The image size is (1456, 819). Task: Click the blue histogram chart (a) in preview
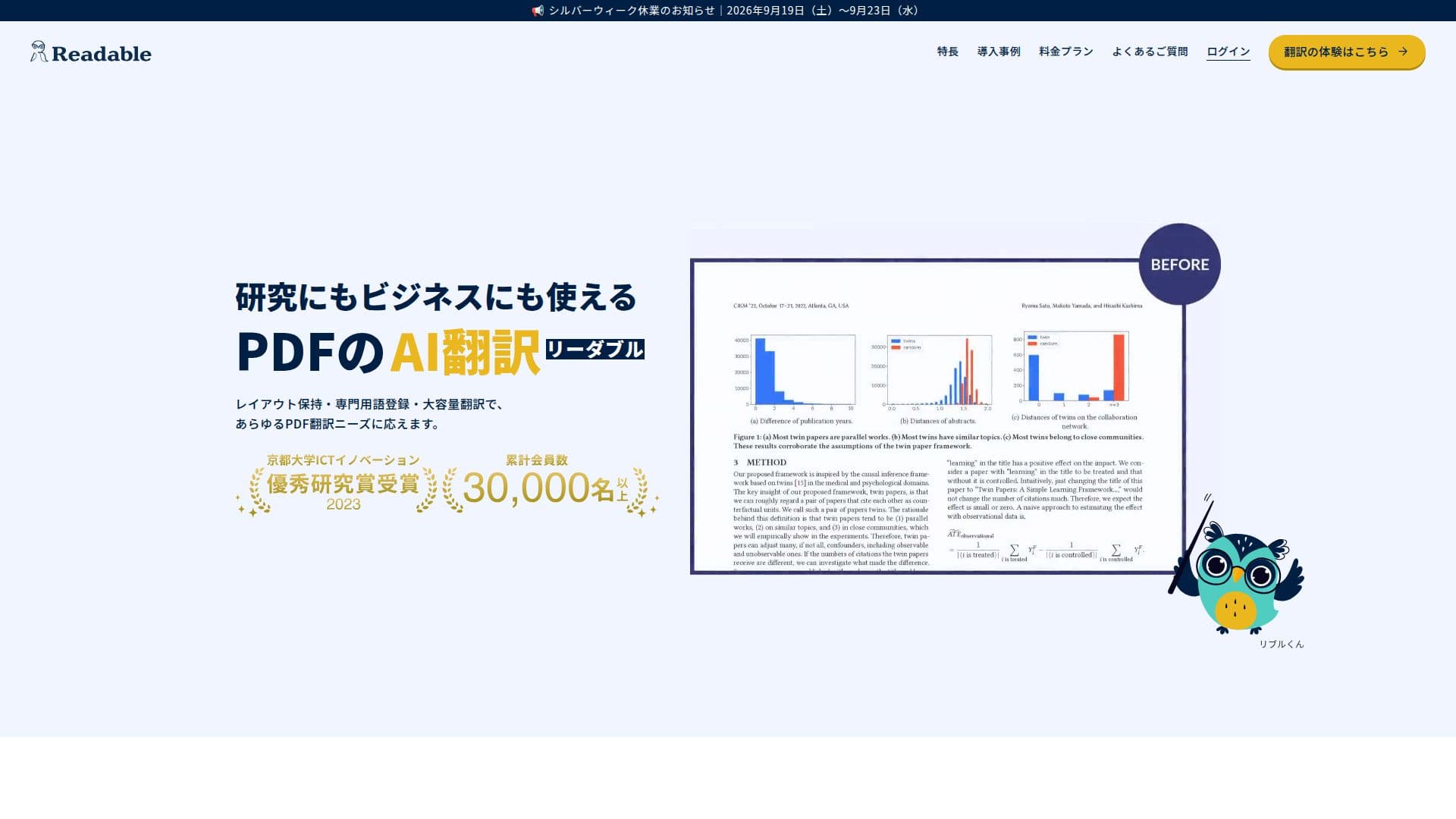tap(795, 372)
